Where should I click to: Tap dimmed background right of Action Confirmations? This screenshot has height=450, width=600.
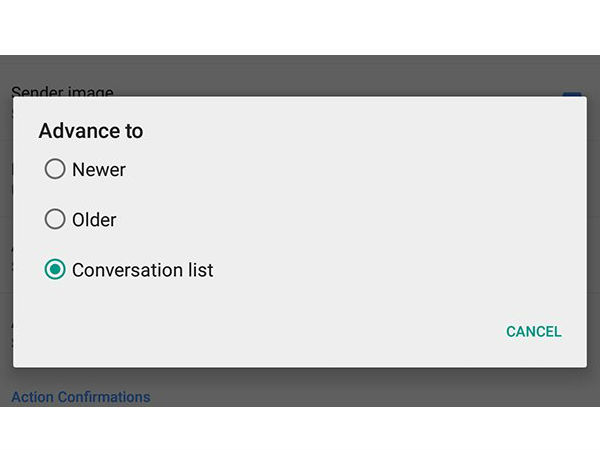click(x=380, y=390)
